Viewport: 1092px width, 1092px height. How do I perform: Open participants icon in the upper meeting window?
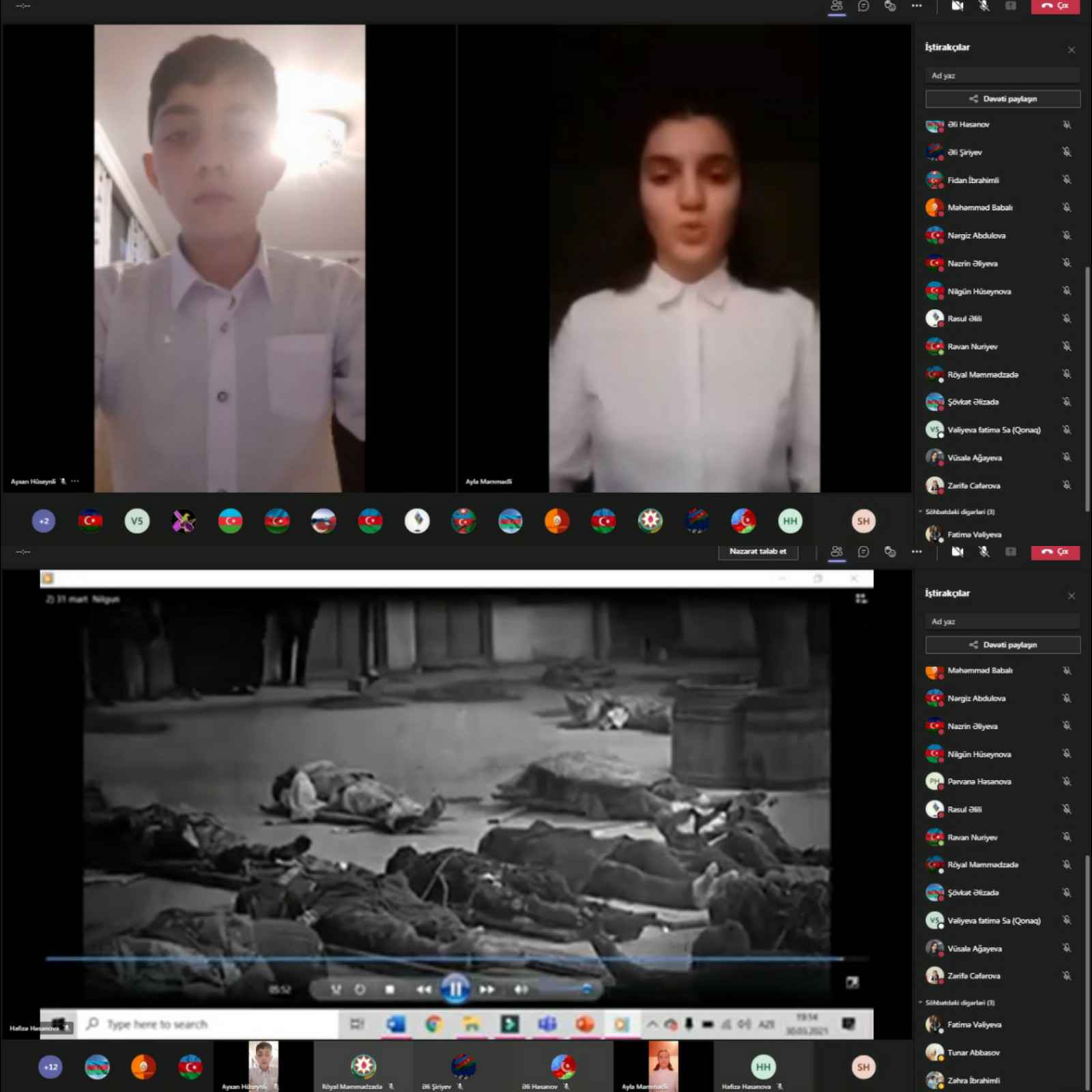point(837,6)
